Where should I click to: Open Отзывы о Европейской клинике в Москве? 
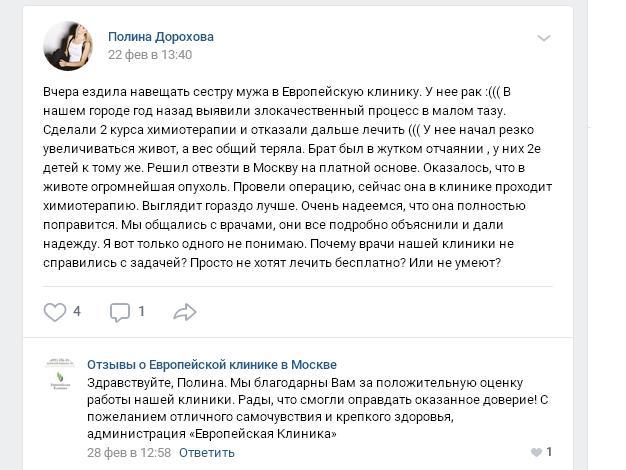tap(211, 365)
